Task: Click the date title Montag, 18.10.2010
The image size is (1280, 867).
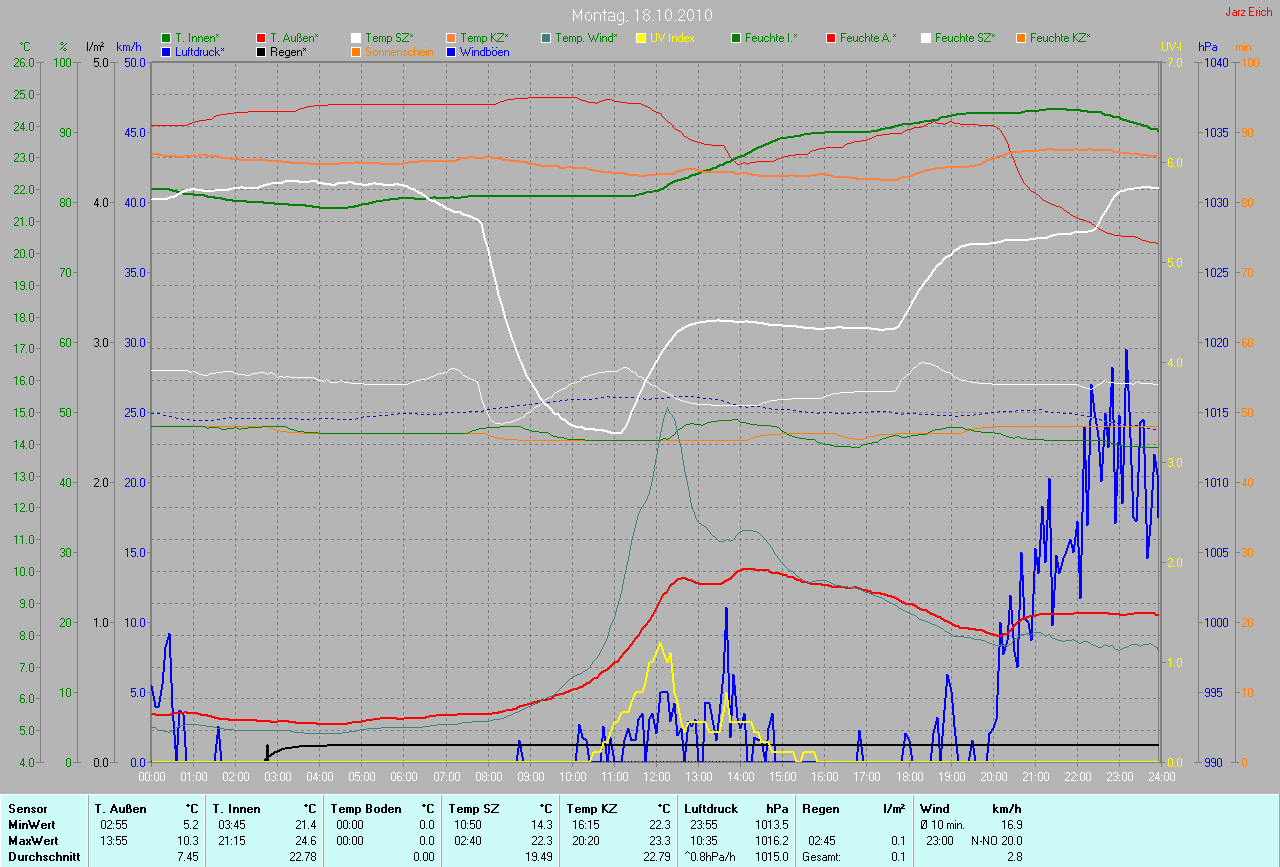Action: 640,16
